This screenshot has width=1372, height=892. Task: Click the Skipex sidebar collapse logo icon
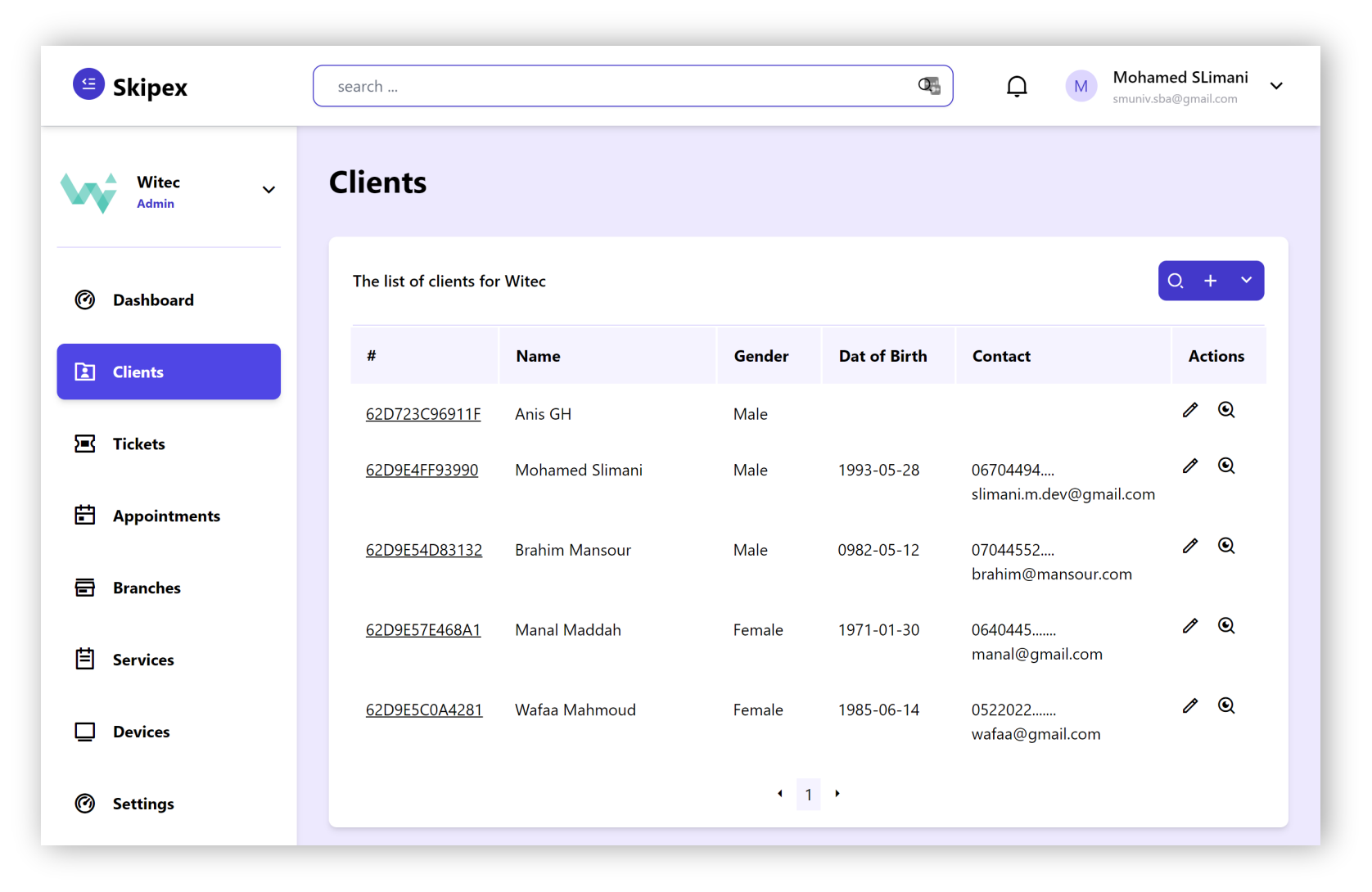(88, 83)
